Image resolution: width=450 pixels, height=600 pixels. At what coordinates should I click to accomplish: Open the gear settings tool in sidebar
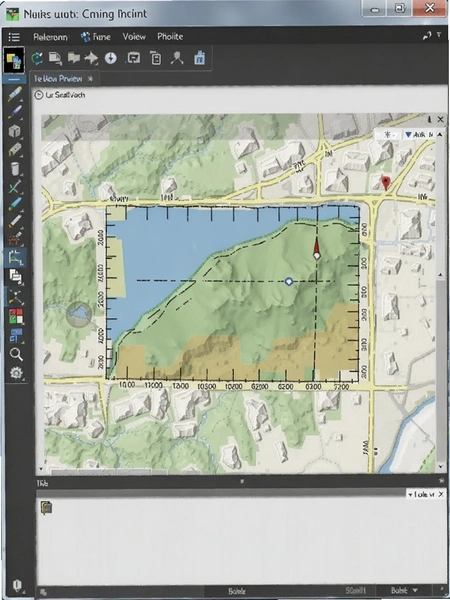[16, 373]
